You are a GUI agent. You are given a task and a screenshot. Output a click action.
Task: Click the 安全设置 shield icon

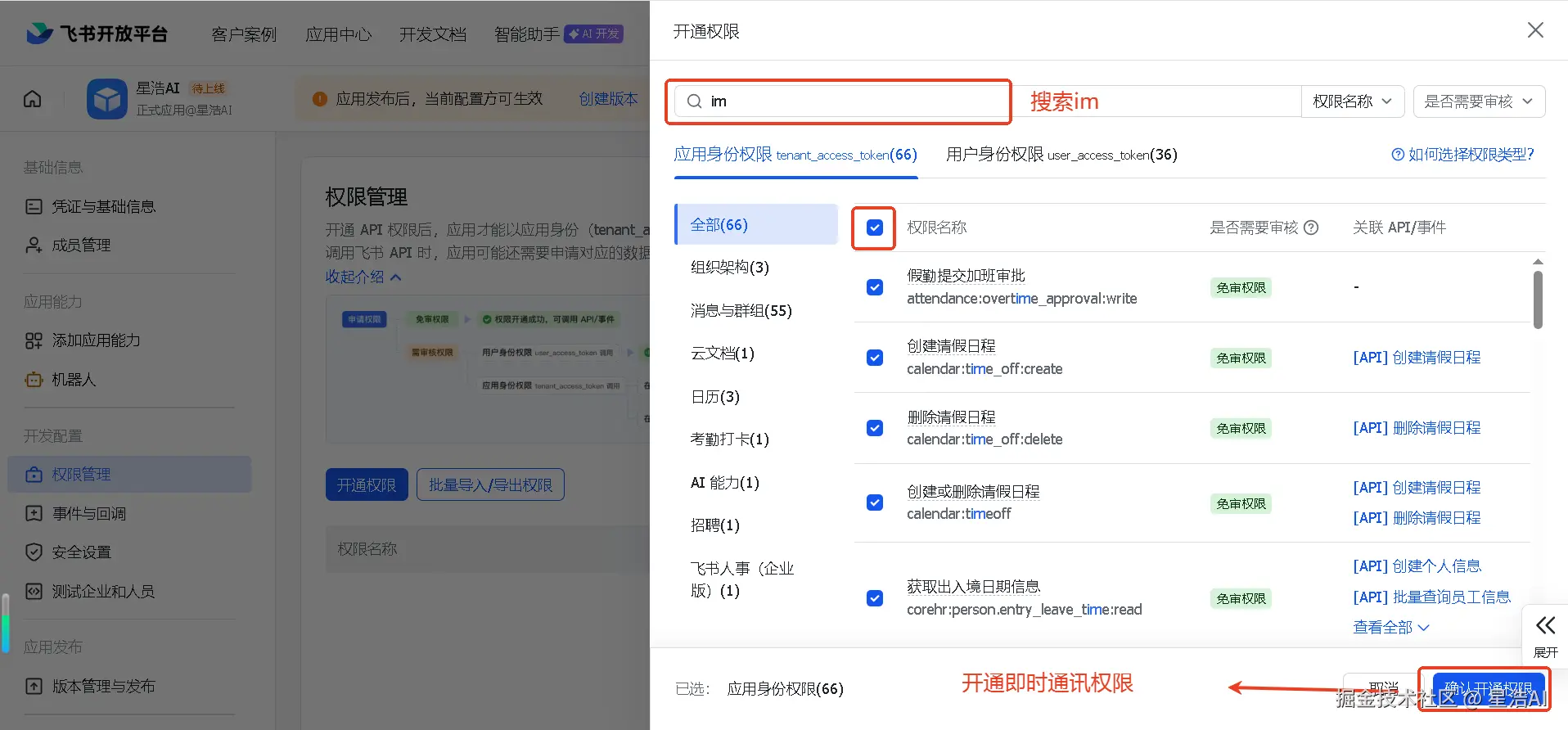tap(34, 552)
